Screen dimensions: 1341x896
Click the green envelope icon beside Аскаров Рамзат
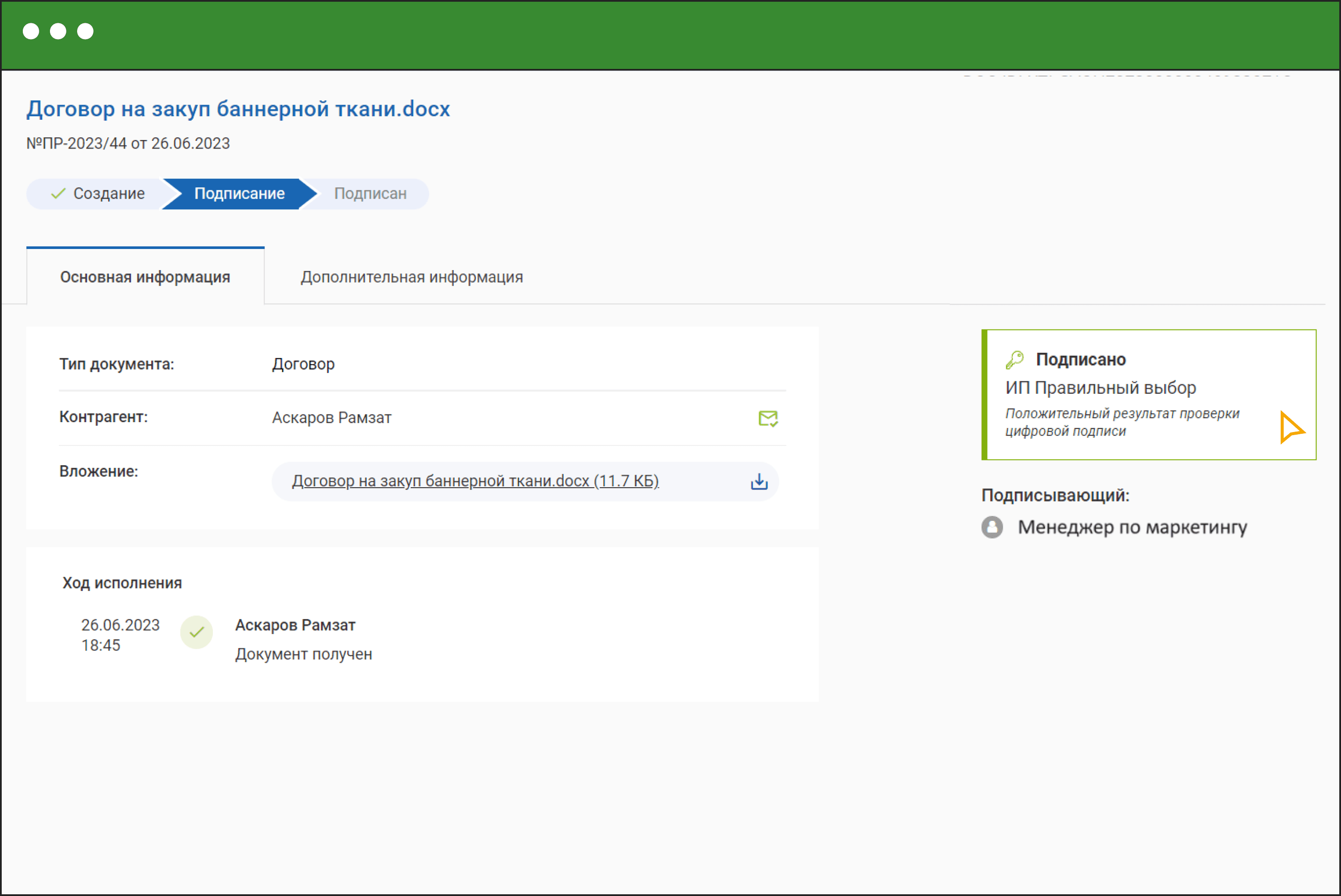pyautogui.click(x=768, y=418)
